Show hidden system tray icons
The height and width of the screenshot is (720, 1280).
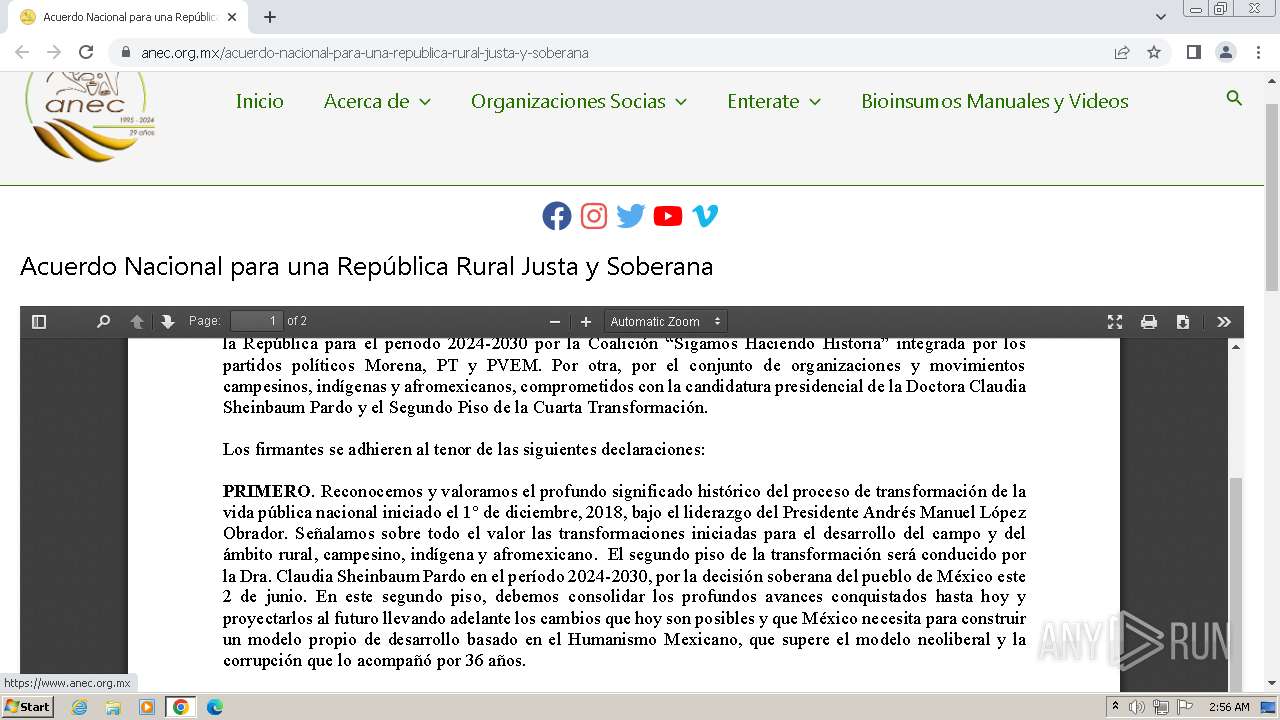pyautogui.click(x=1116, y=707)
